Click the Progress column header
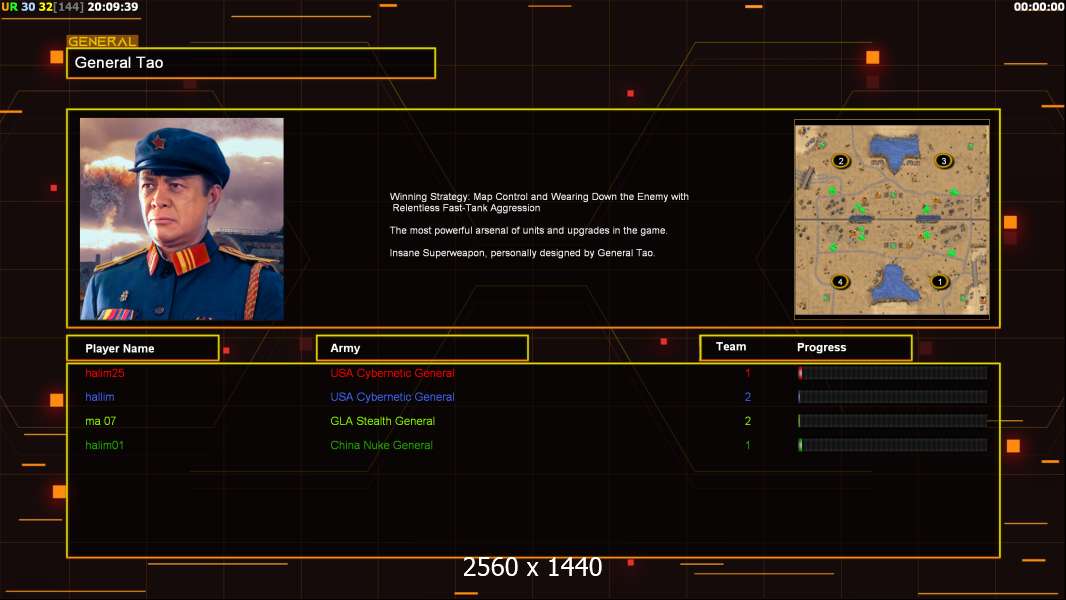 click(821, 347)
